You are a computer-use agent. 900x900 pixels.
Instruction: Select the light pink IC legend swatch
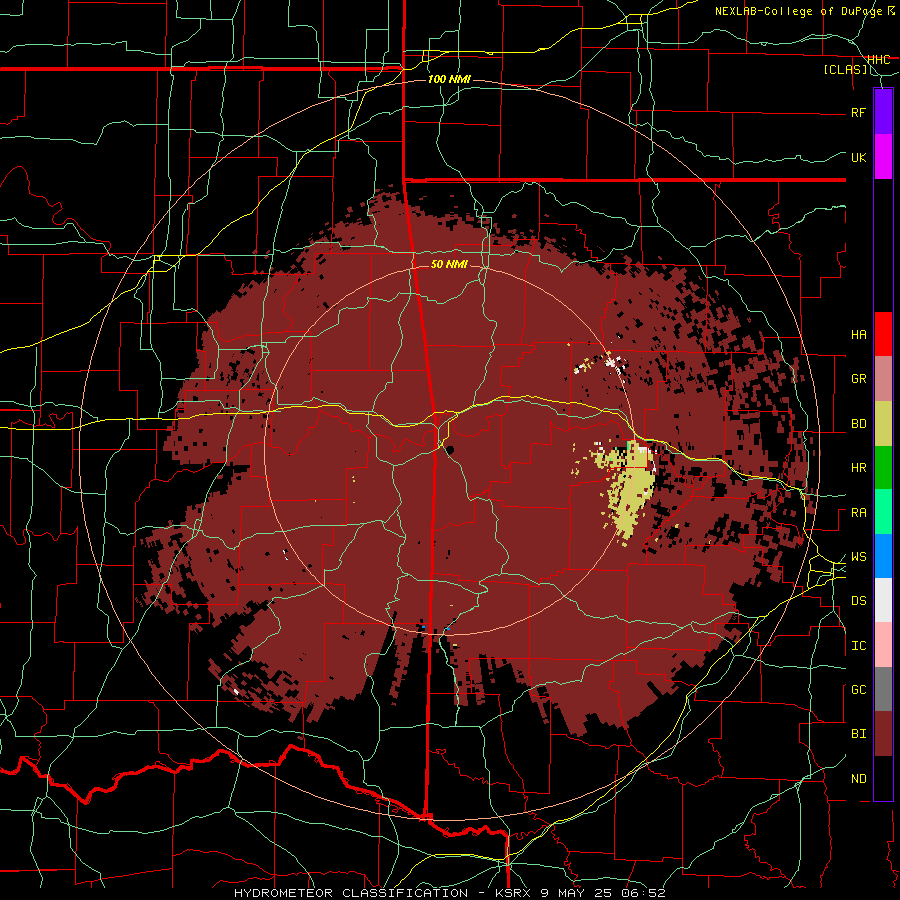(x=883, y=645)
